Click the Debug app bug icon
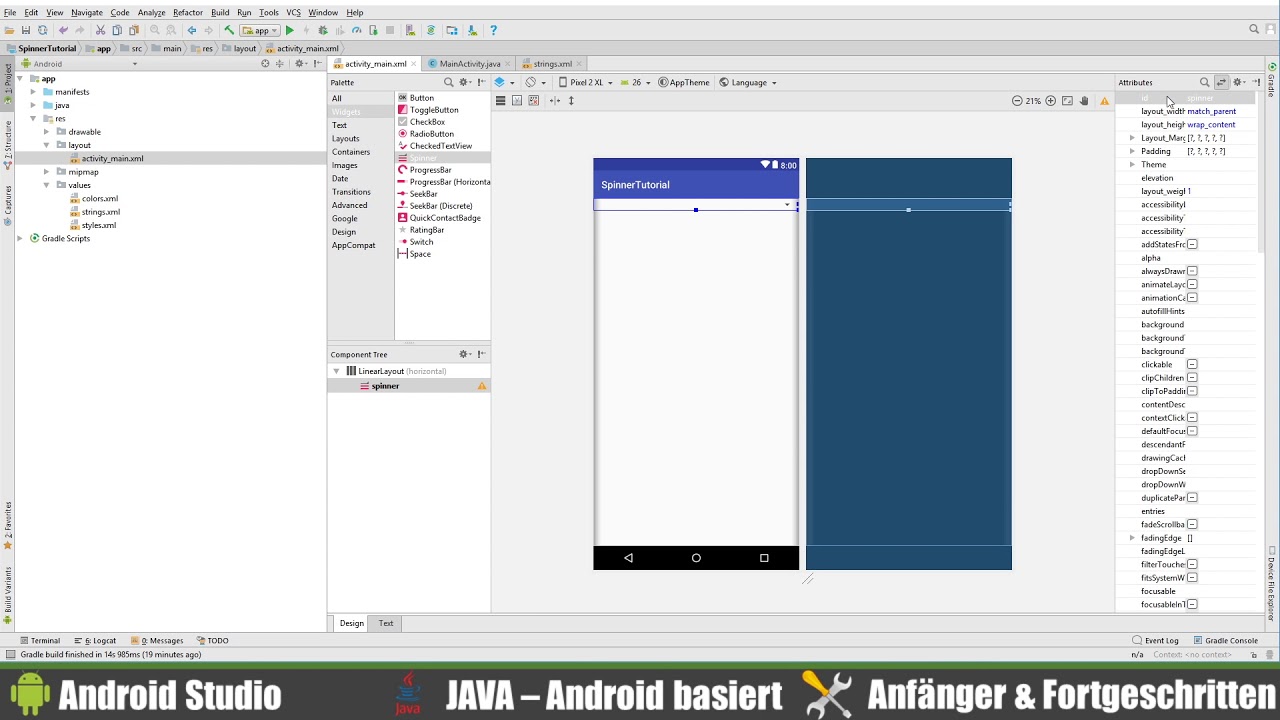Viewport: 1280px width, 720px height. point(322,30)
